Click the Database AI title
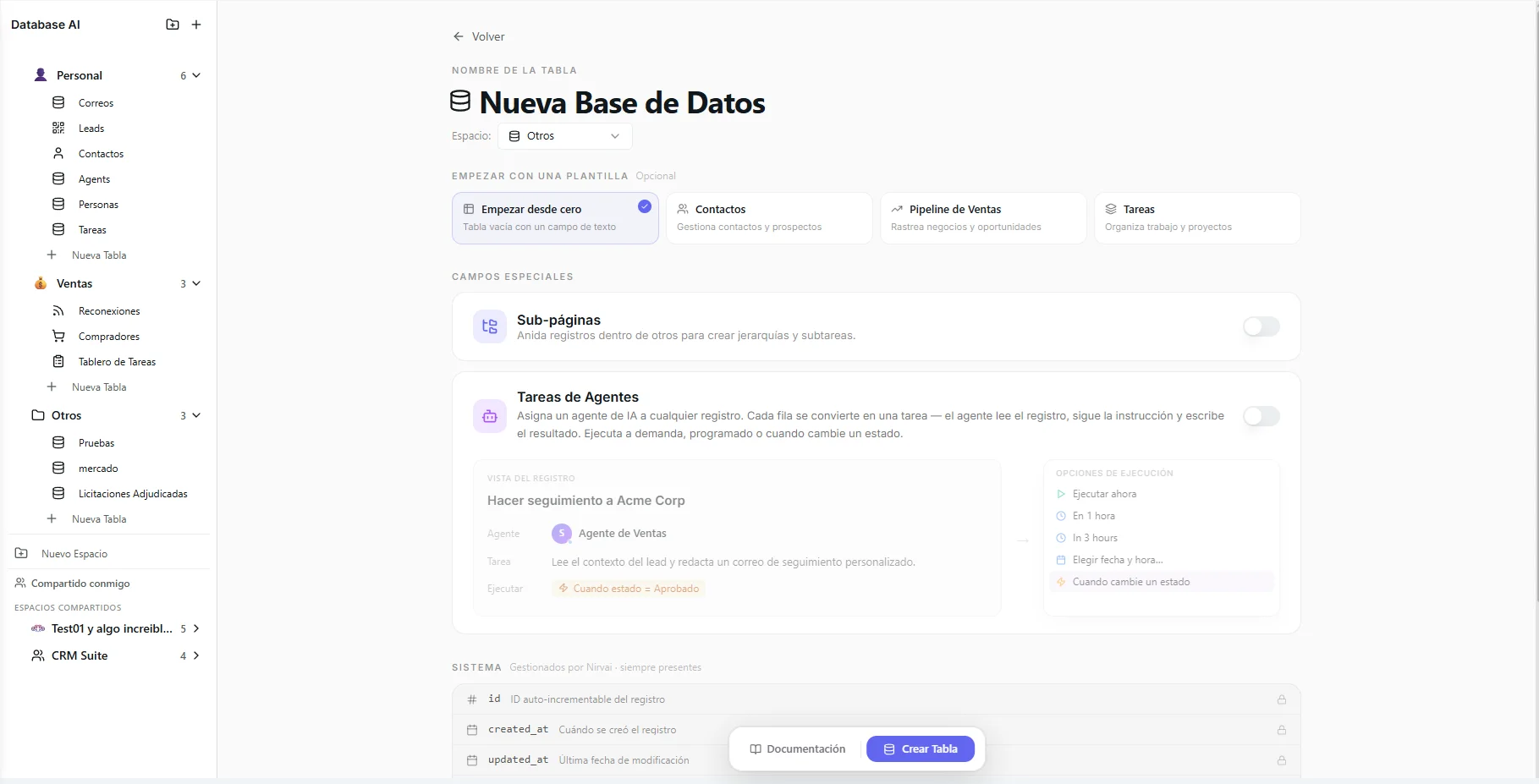Screen dimensions: 1539x784 (x=46, y=25)
